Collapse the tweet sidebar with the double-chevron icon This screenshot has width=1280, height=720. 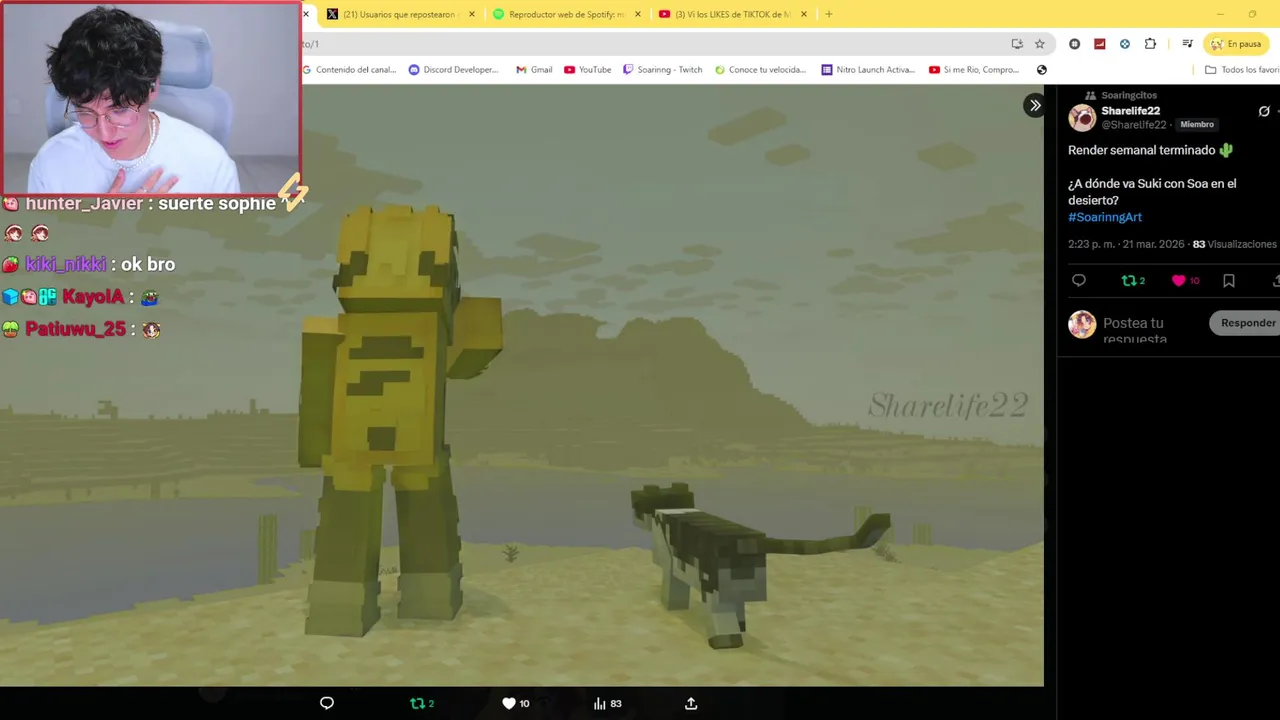coord(1035,105)
